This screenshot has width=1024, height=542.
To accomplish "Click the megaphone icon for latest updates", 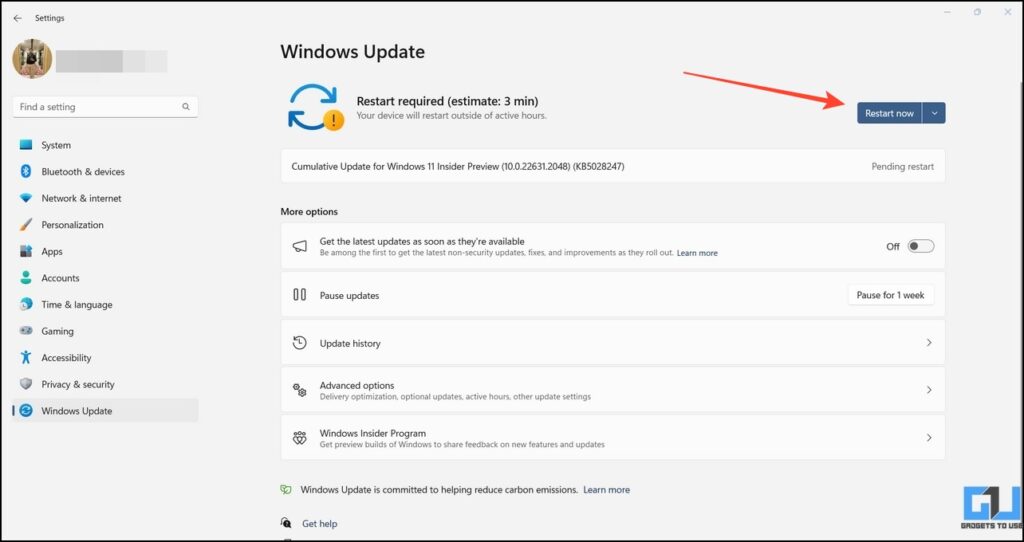I will click(299, 246).
